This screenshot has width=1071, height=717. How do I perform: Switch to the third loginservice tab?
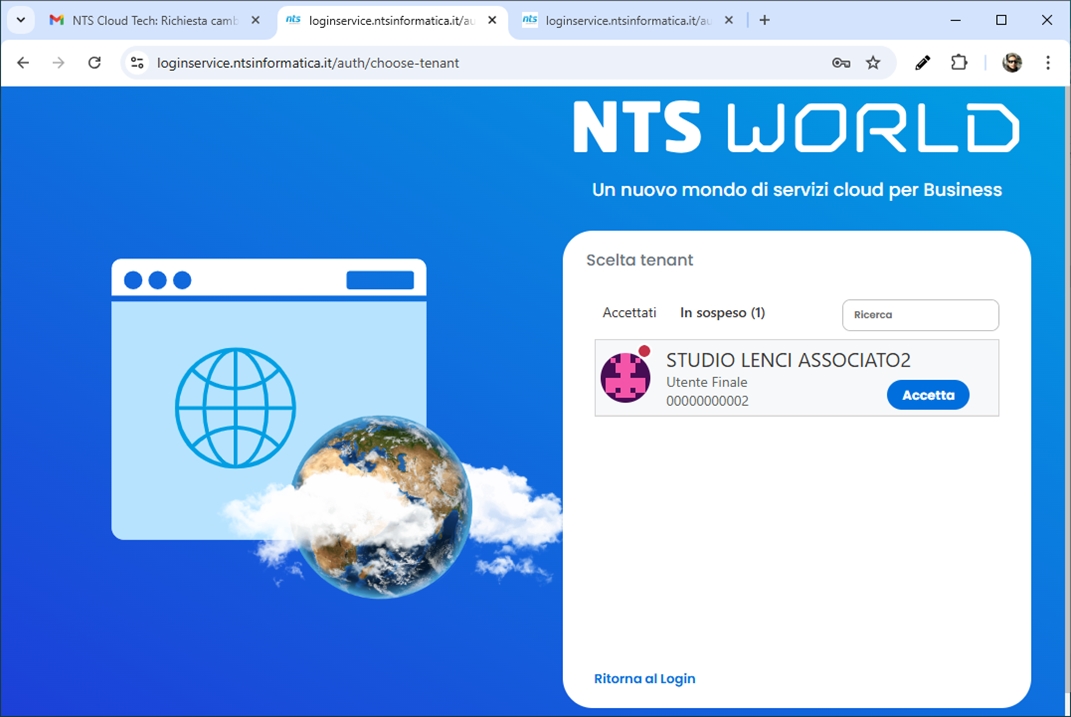coord(627,20)
